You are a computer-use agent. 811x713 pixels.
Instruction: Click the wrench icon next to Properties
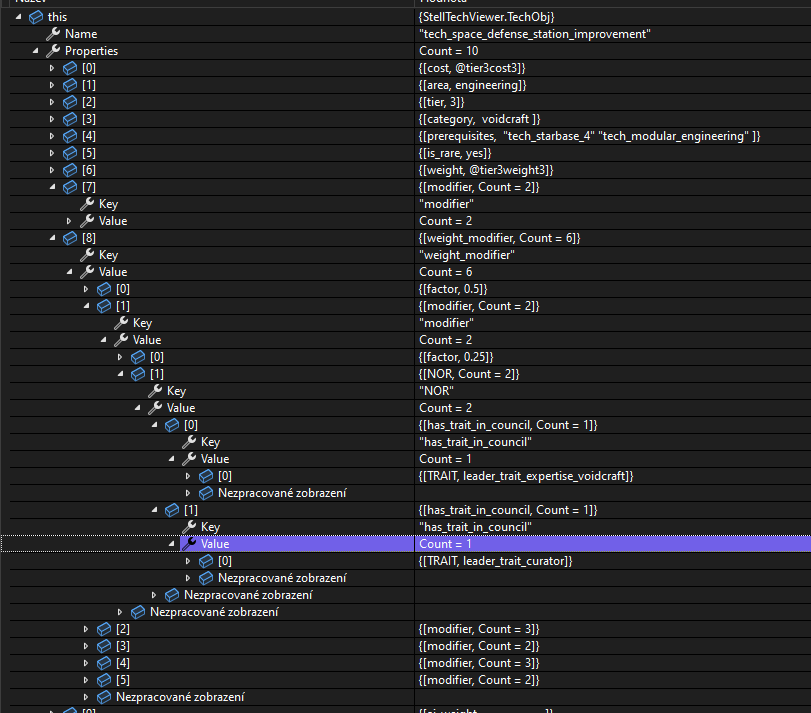click(x=53, y=51)
